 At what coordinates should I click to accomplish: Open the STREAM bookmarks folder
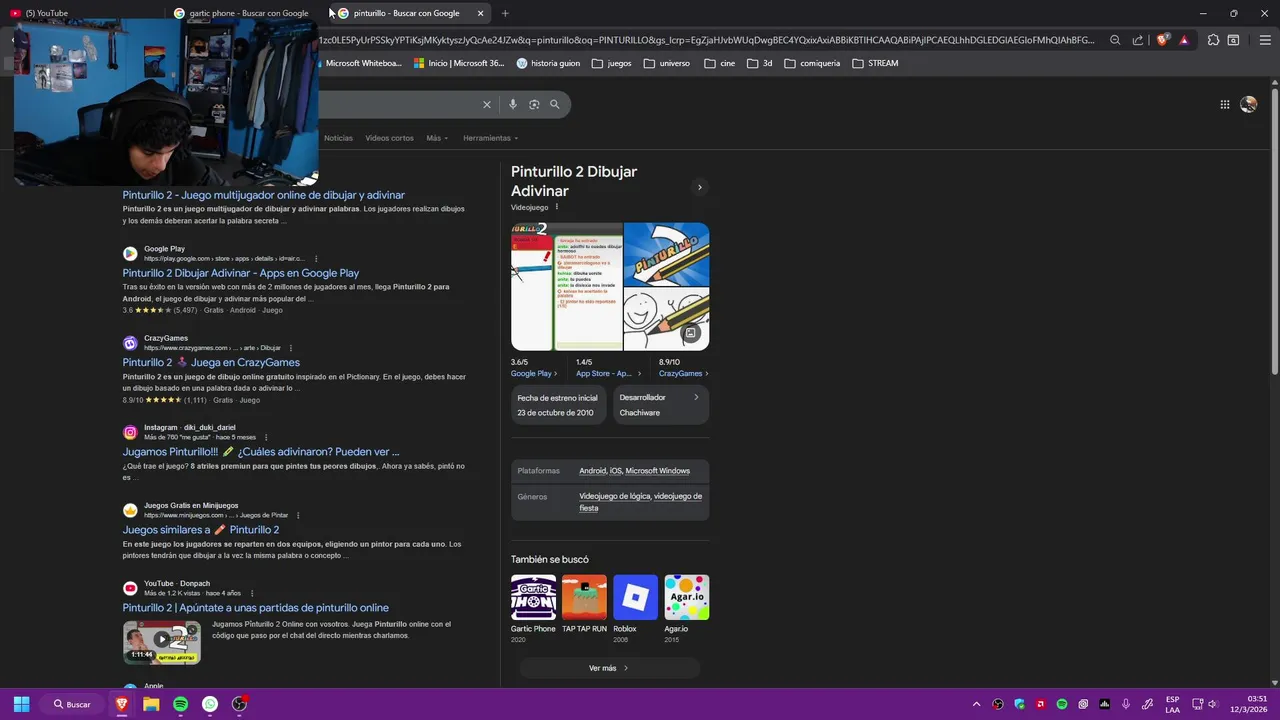click(875, 63)
